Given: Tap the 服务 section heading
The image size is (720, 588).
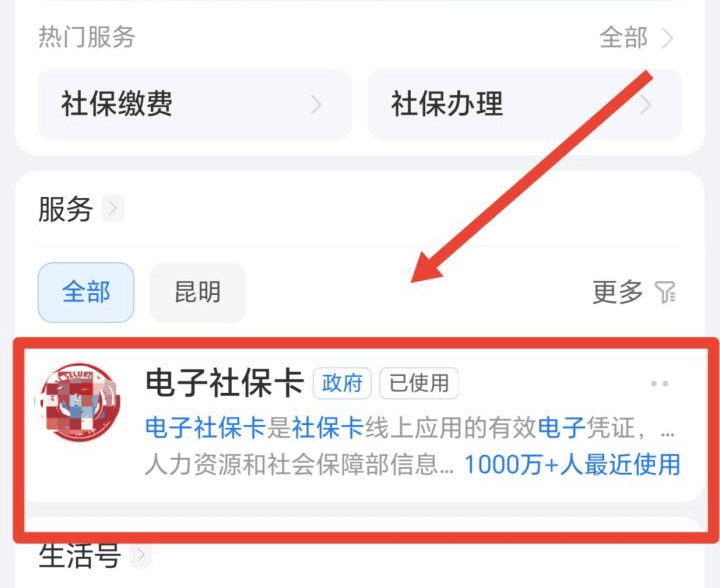Looking at the screenshot, I should [x=66, y=209].
